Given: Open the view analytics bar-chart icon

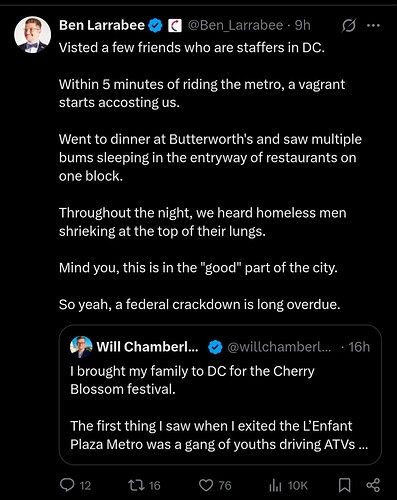Looking at the screenshot, I should click(x=275, y=486).
